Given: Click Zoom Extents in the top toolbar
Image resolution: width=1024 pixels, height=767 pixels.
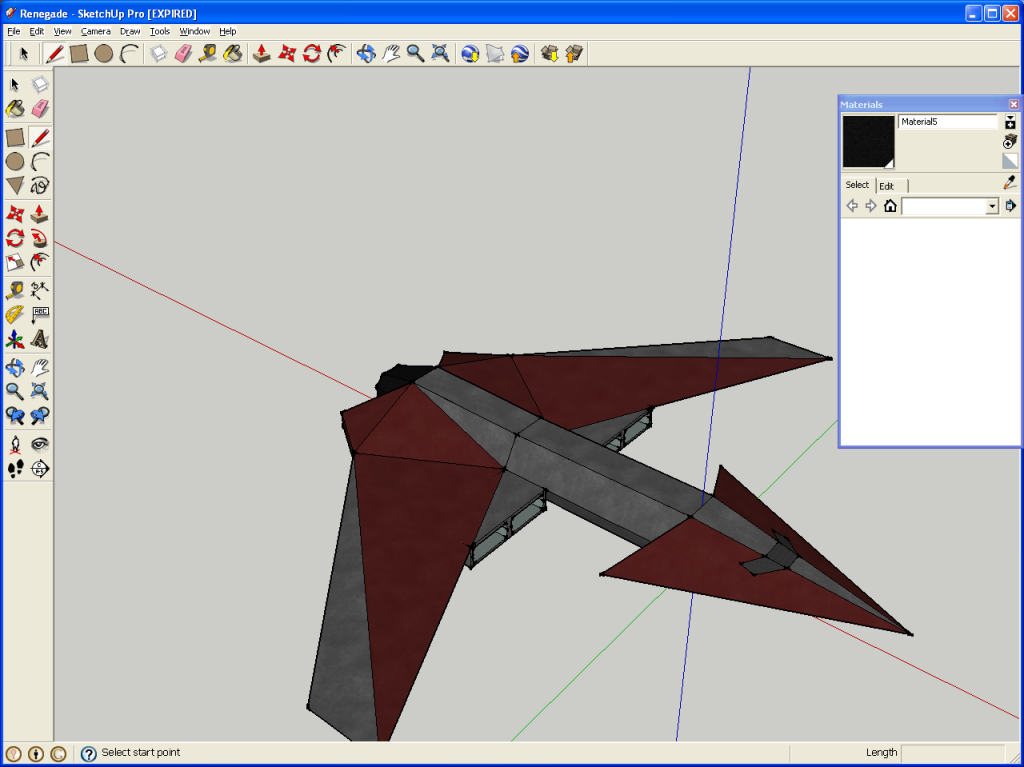Looking at the screenshot, I should pyautogui.click(x=440, y=54).
